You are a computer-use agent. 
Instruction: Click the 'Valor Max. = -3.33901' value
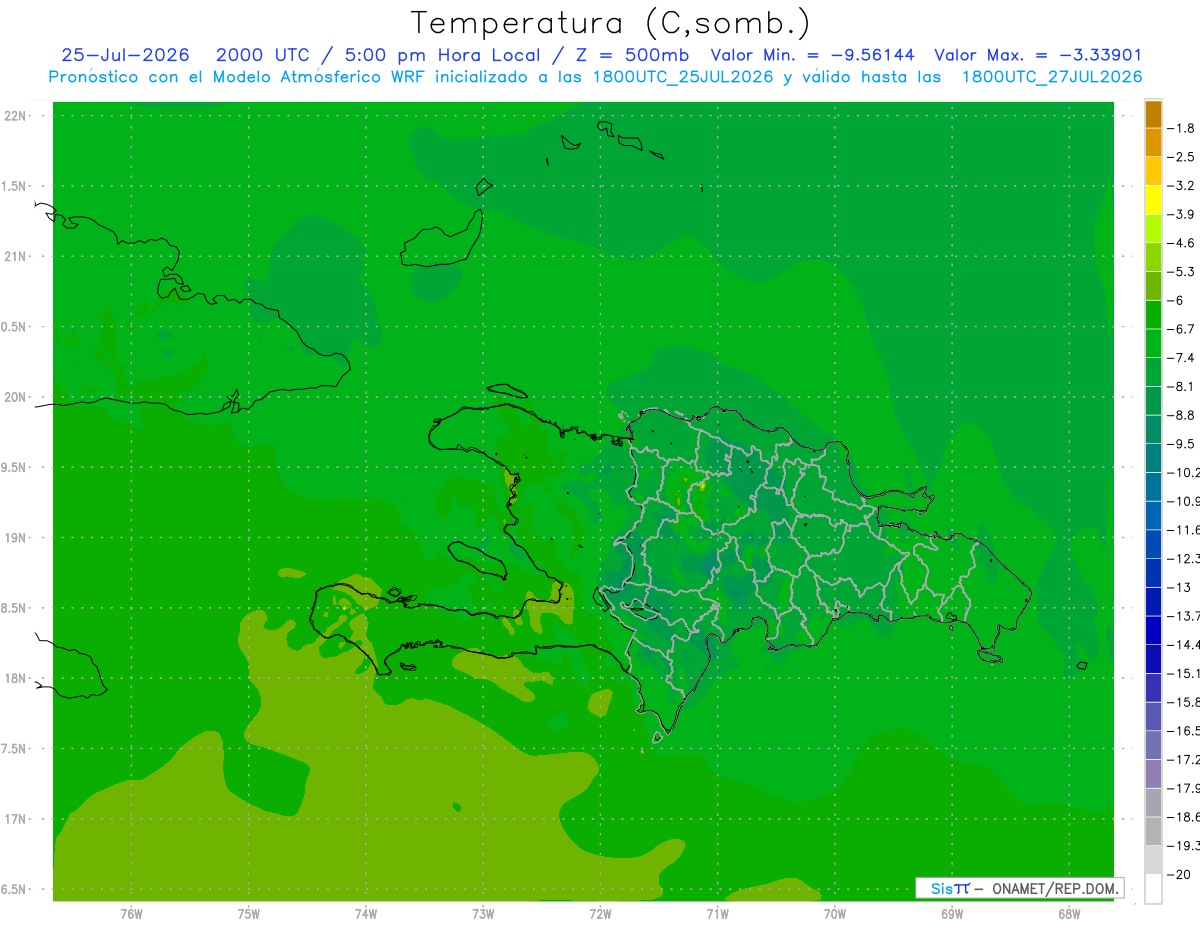(1038, 55)
